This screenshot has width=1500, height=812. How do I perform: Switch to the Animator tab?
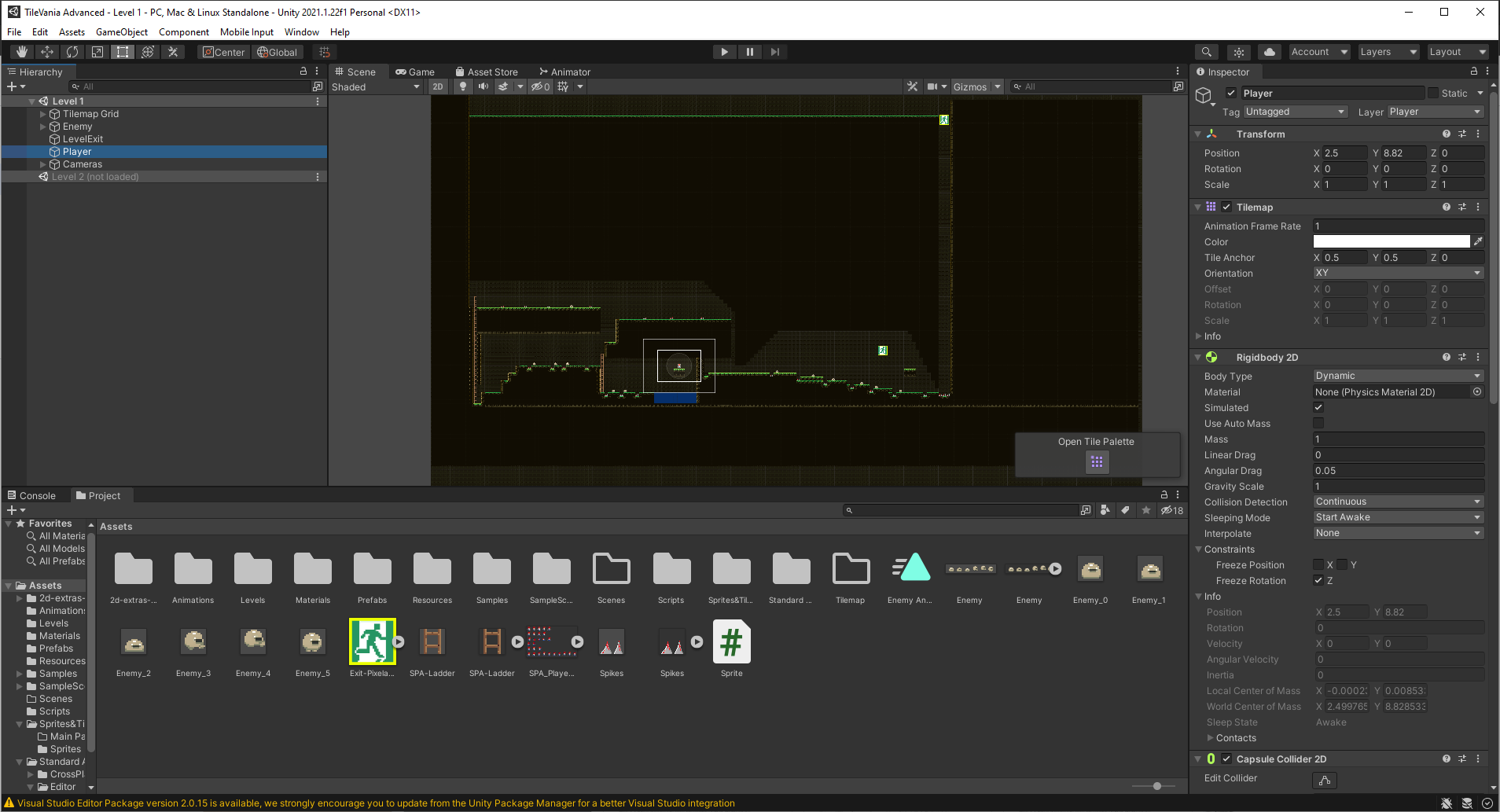pos(564,72)
